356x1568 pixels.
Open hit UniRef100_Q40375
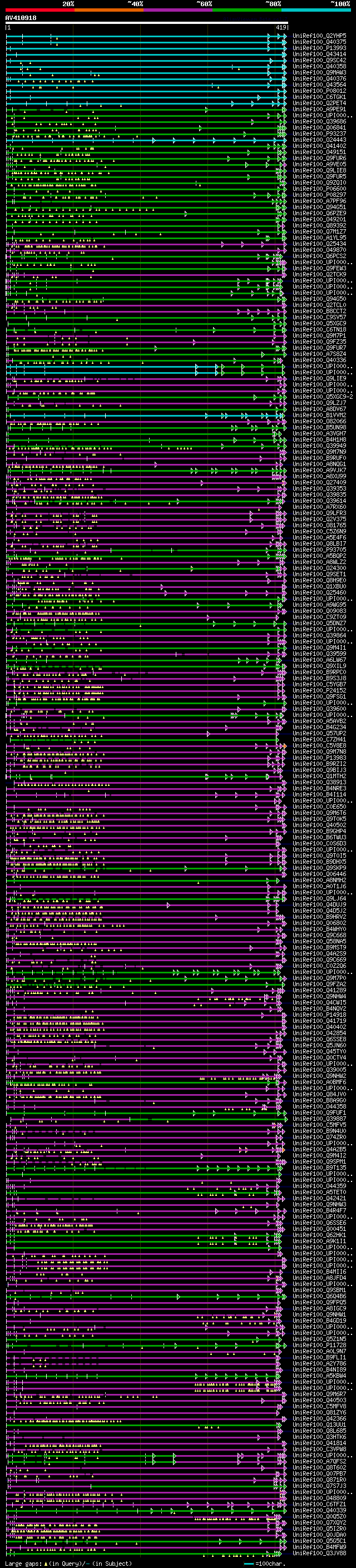[x=319, y=42]
